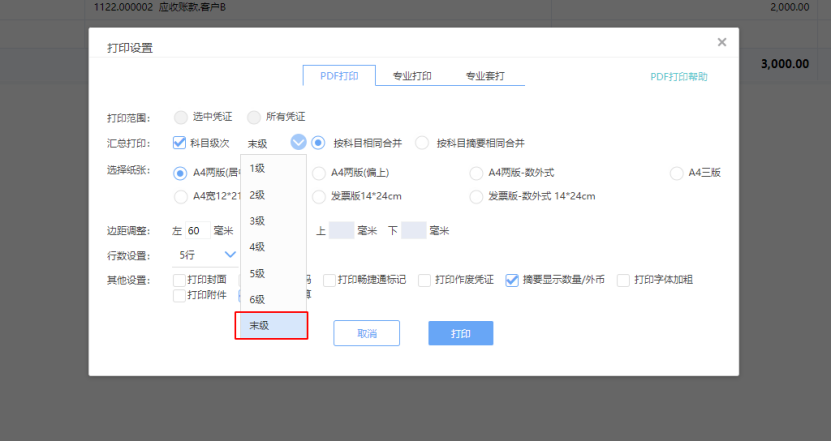Image resolution: width=831 pixels, height=442 pixels.
Task: Switch to the 专业打印 tab
Action: (412, 76)
